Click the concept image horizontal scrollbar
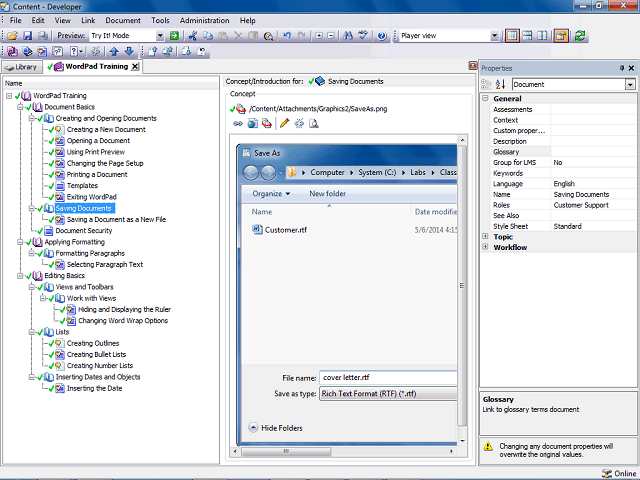 coord(286,451)
